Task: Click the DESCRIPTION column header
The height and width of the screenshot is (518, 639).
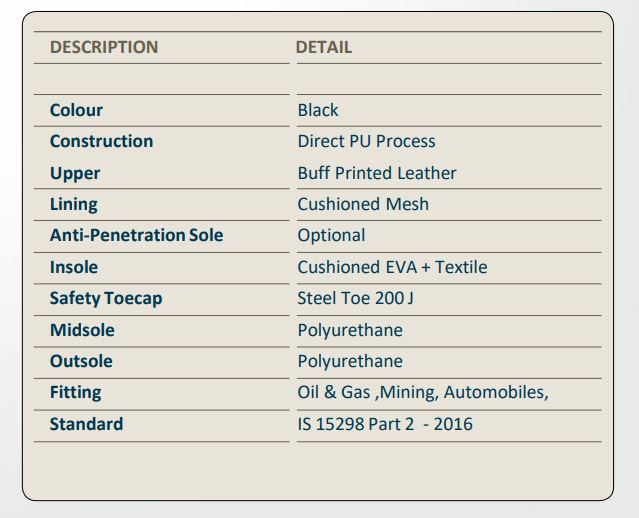Action: tap(104, 47)
